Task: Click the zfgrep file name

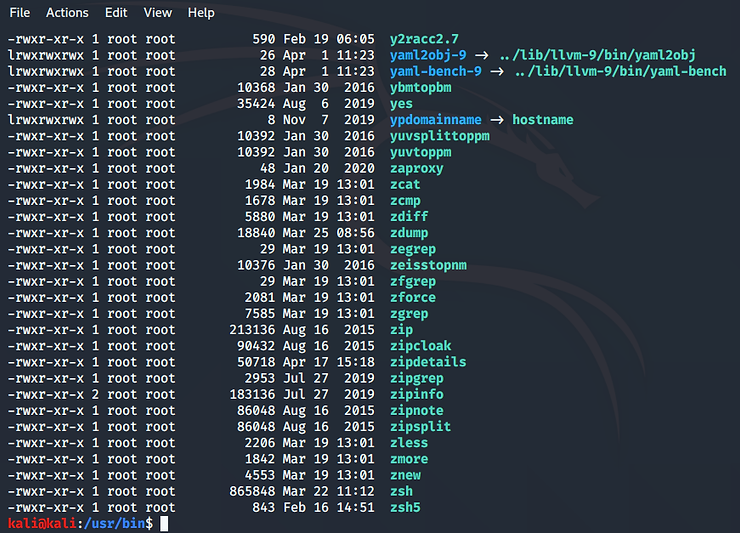Action: click(x=413, y=281)
